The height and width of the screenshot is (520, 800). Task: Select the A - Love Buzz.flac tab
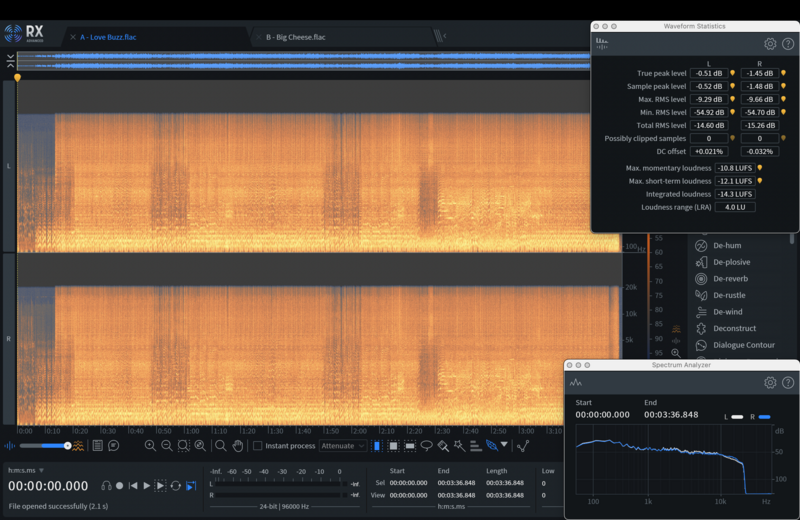click(x=110, y=37)
